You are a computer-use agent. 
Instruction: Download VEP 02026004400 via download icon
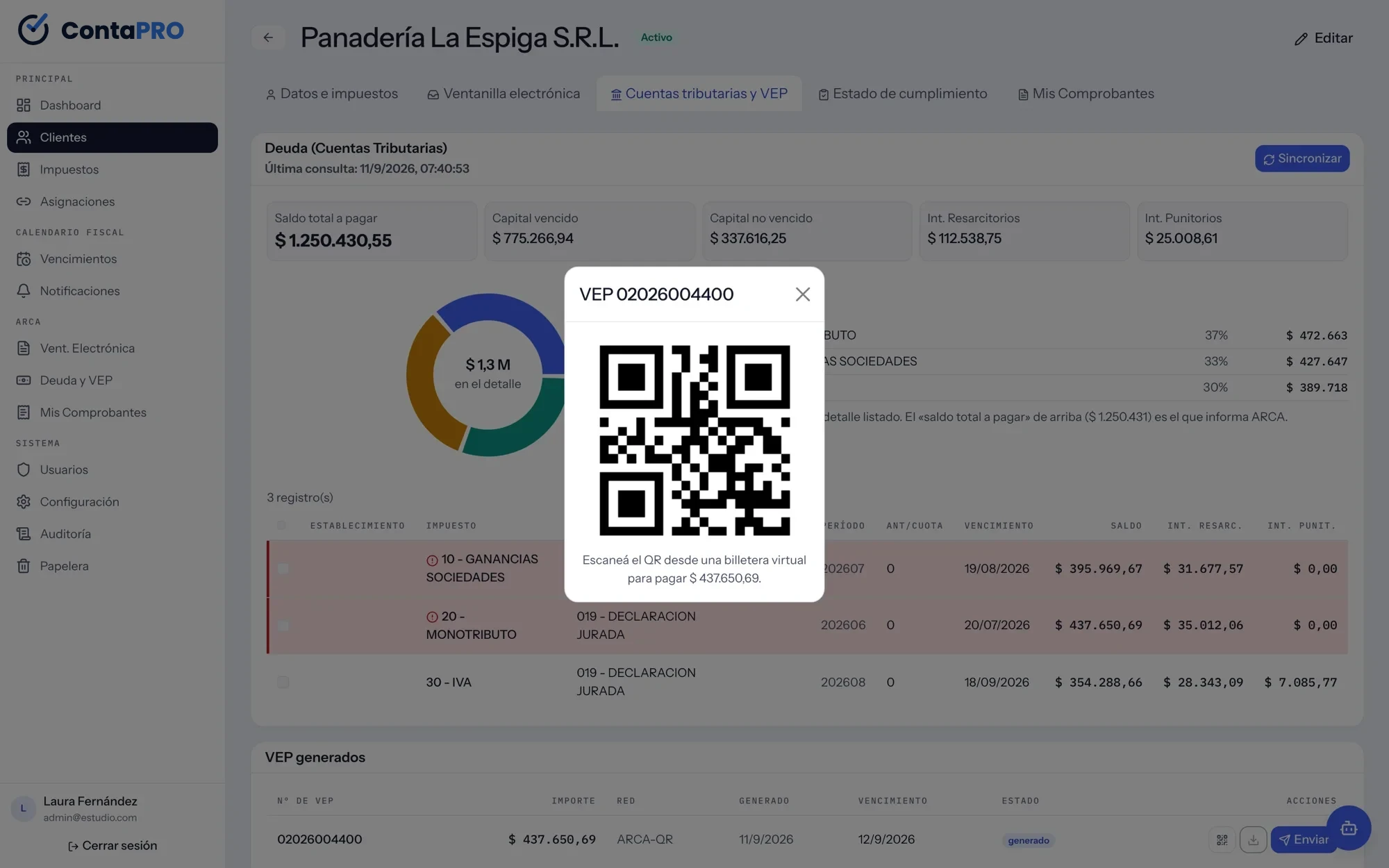tap(1253, 840)
